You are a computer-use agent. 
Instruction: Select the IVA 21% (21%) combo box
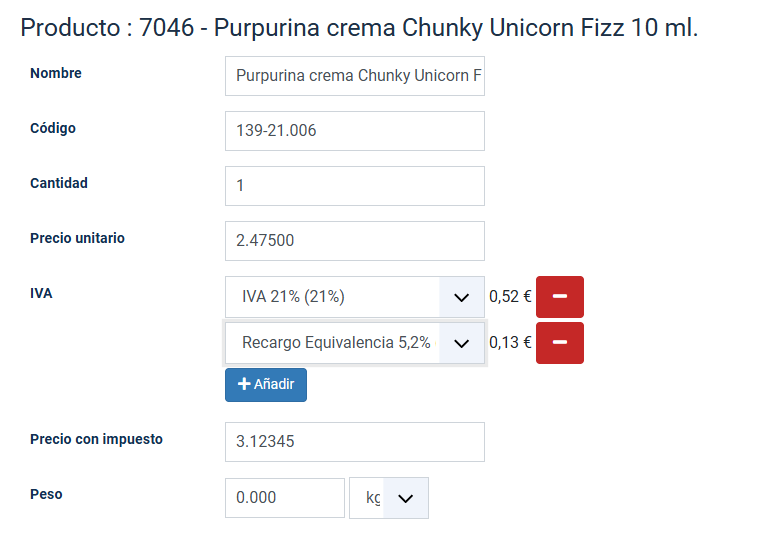[355, 297]
